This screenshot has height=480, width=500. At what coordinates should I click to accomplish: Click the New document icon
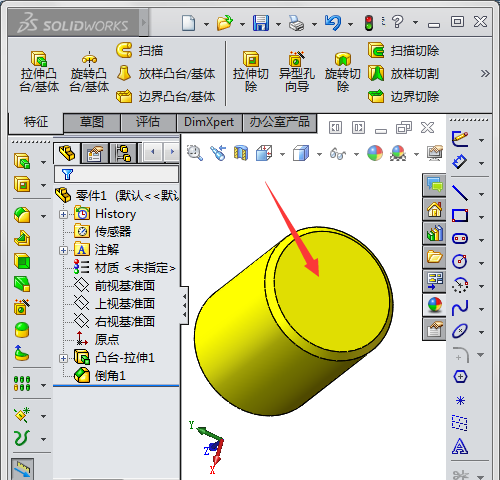(189, 23)
